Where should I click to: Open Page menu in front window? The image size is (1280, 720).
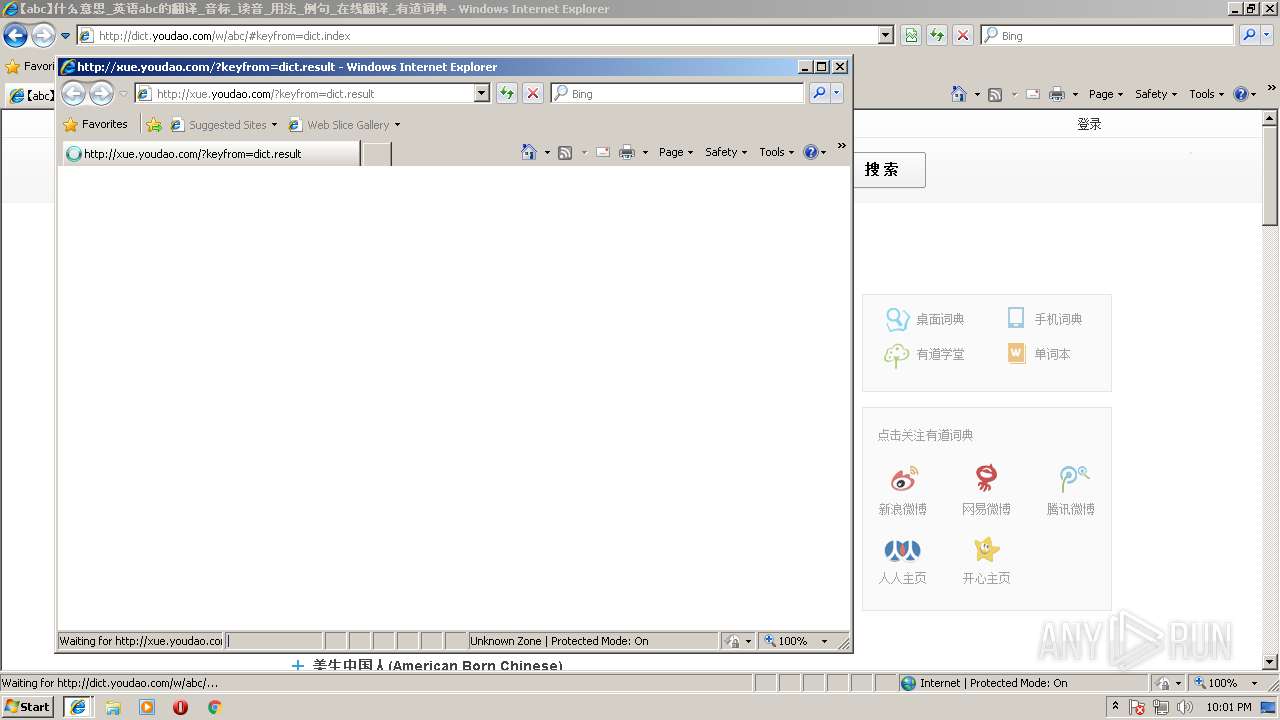coord(676,152)
